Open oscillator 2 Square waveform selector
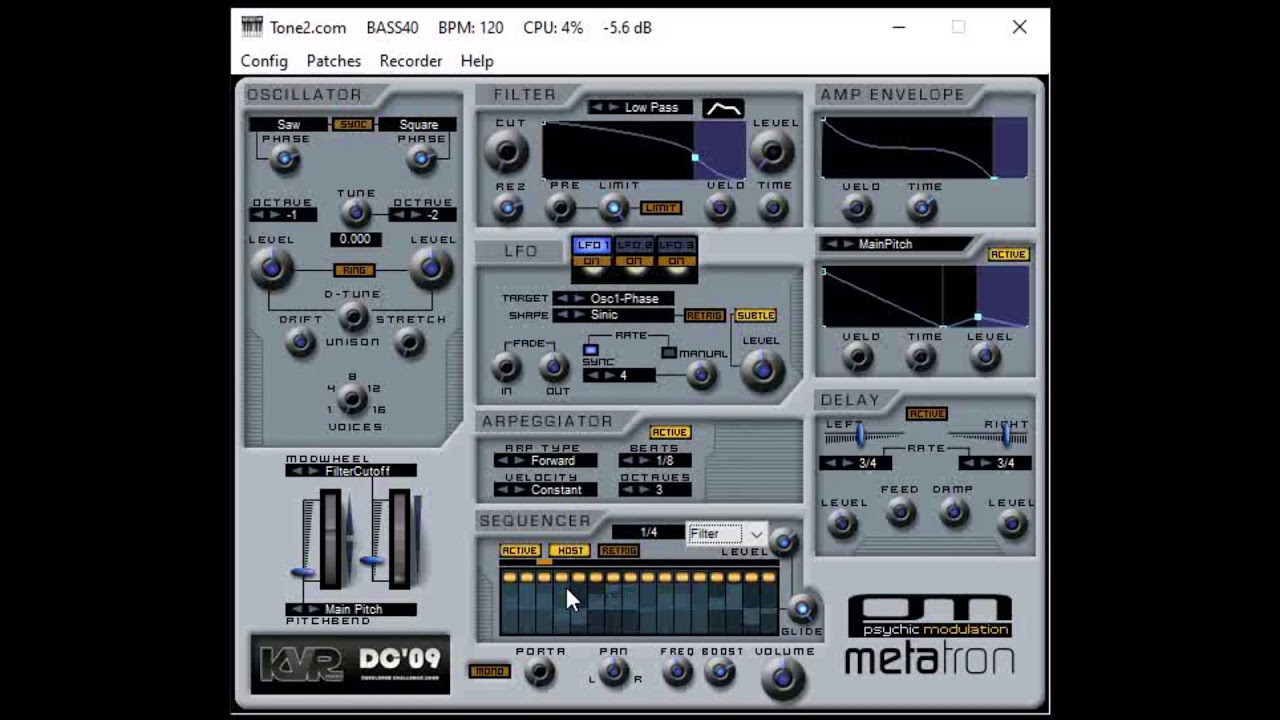1280x720 pixels. point(418,125)
